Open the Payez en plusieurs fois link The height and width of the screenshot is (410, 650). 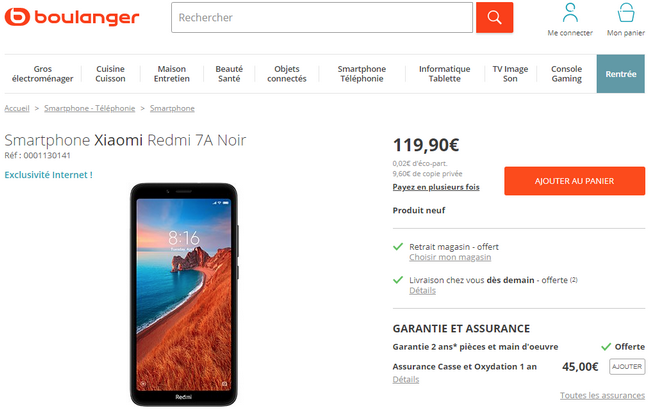pos(436,187)
